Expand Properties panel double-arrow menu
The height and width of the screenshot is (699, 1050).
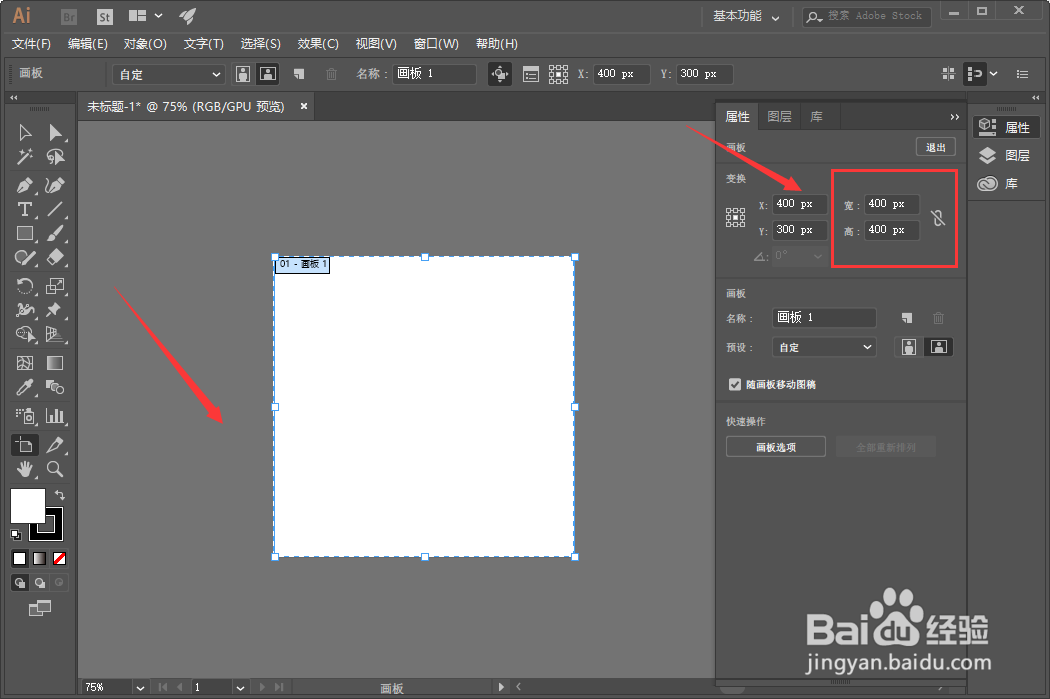[954, 116]
